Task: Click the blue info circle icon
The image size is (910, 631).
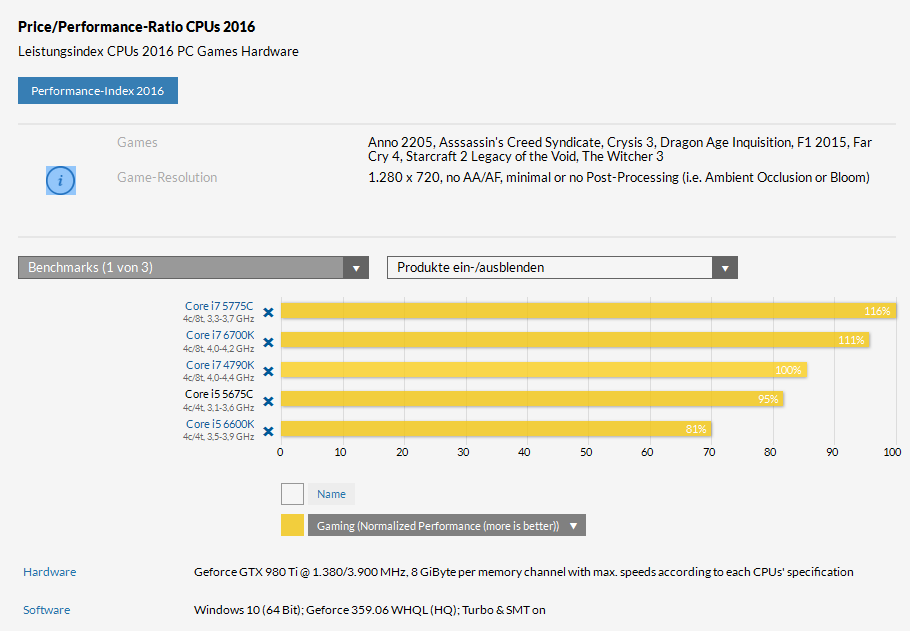Action: click(60, 181)
